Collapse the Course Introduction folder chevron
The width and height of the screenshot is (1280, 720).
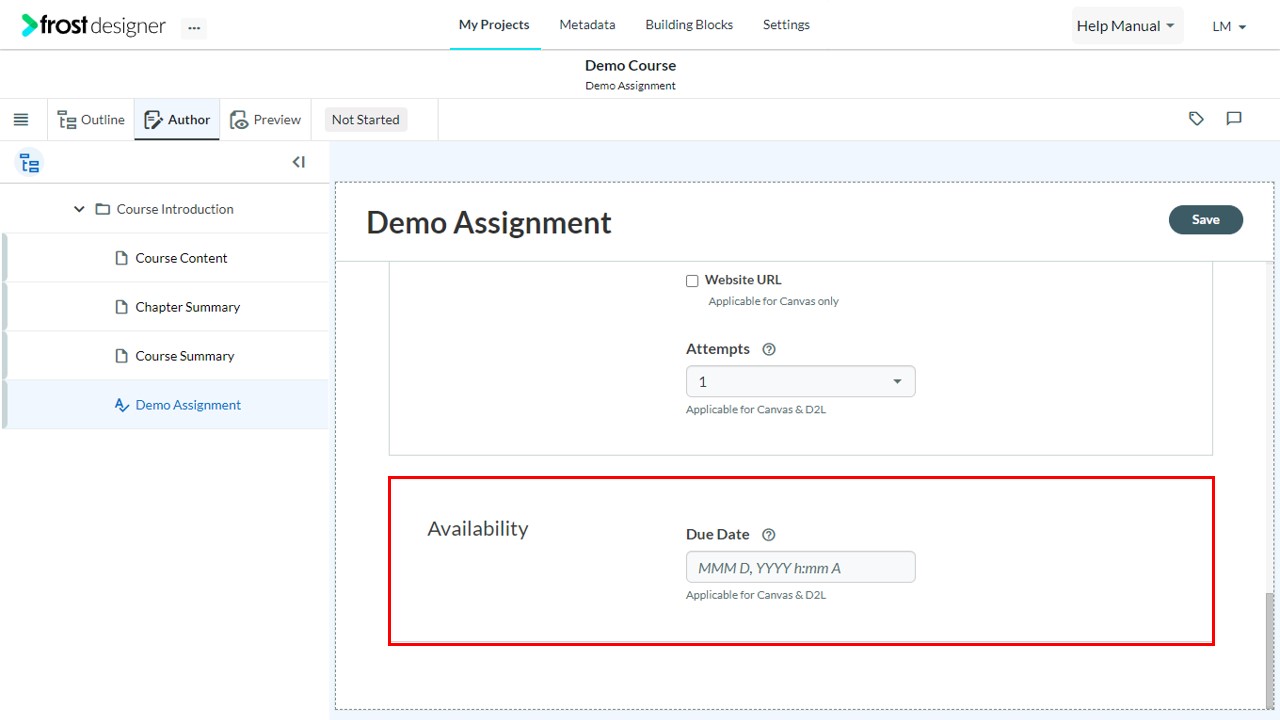pos(79,209)
